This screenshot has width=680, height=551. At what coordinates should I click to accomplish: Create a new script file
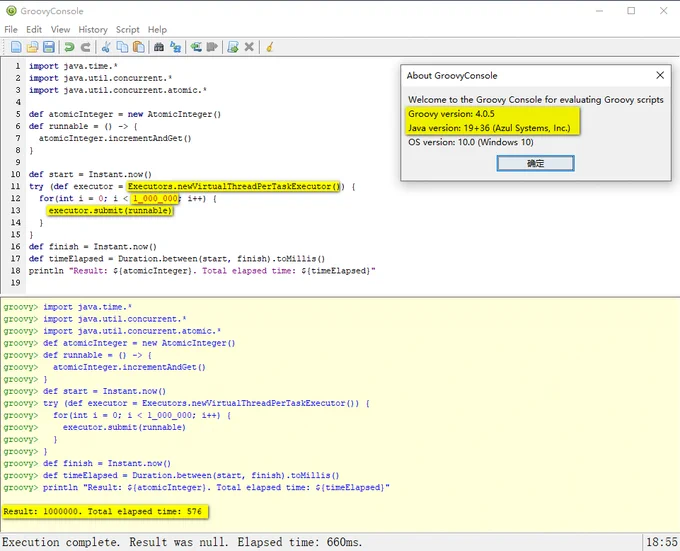16,47
